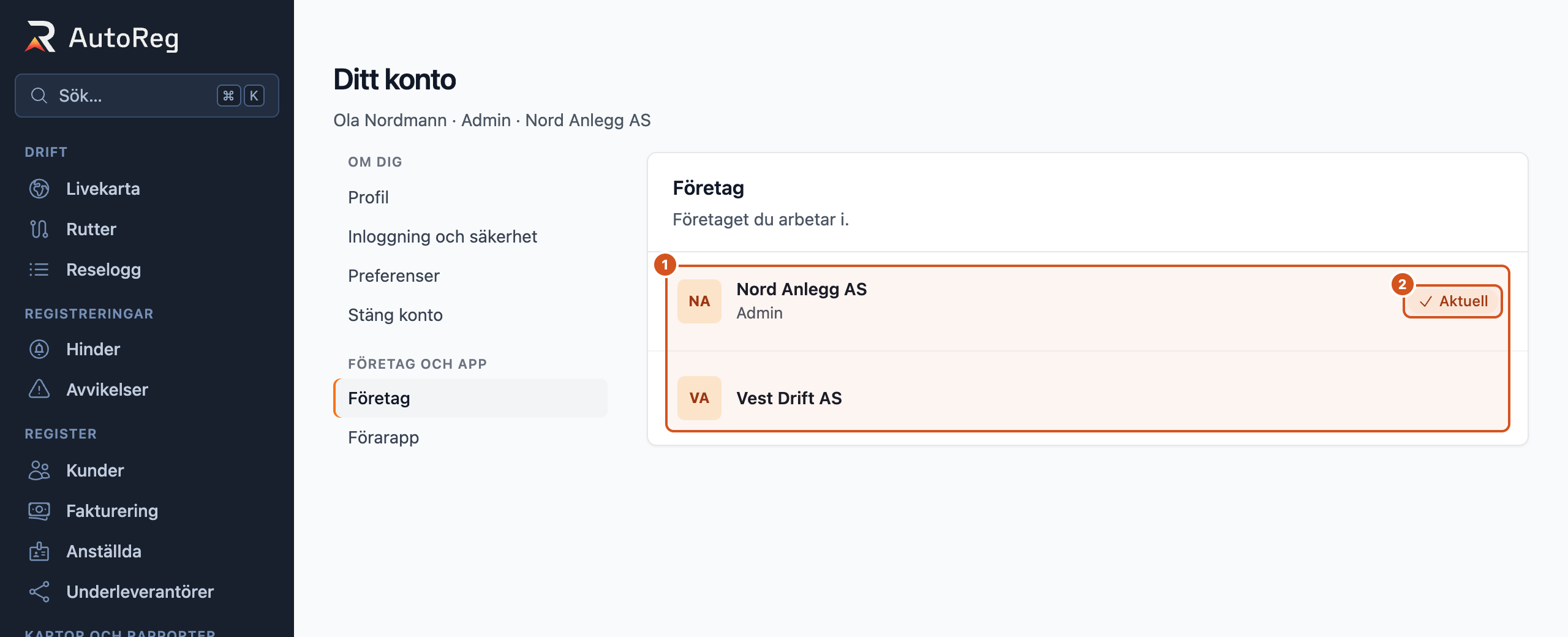Viewport: 1568px width, 637px height.
Task: Open the Avvikelser section
Action: pyautogui.click(x=147, y=390)
